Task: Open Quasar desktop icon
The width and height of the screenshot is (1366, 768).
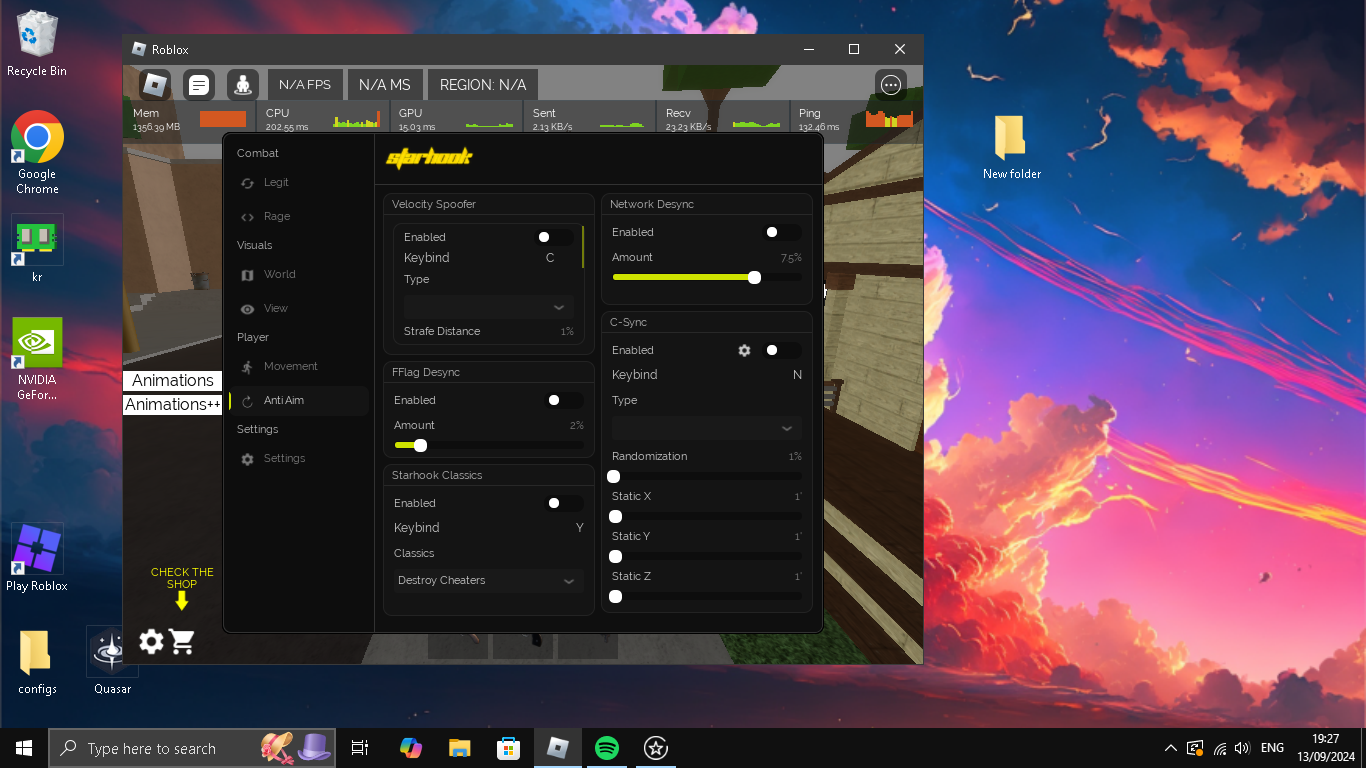Action: (112, 661)
